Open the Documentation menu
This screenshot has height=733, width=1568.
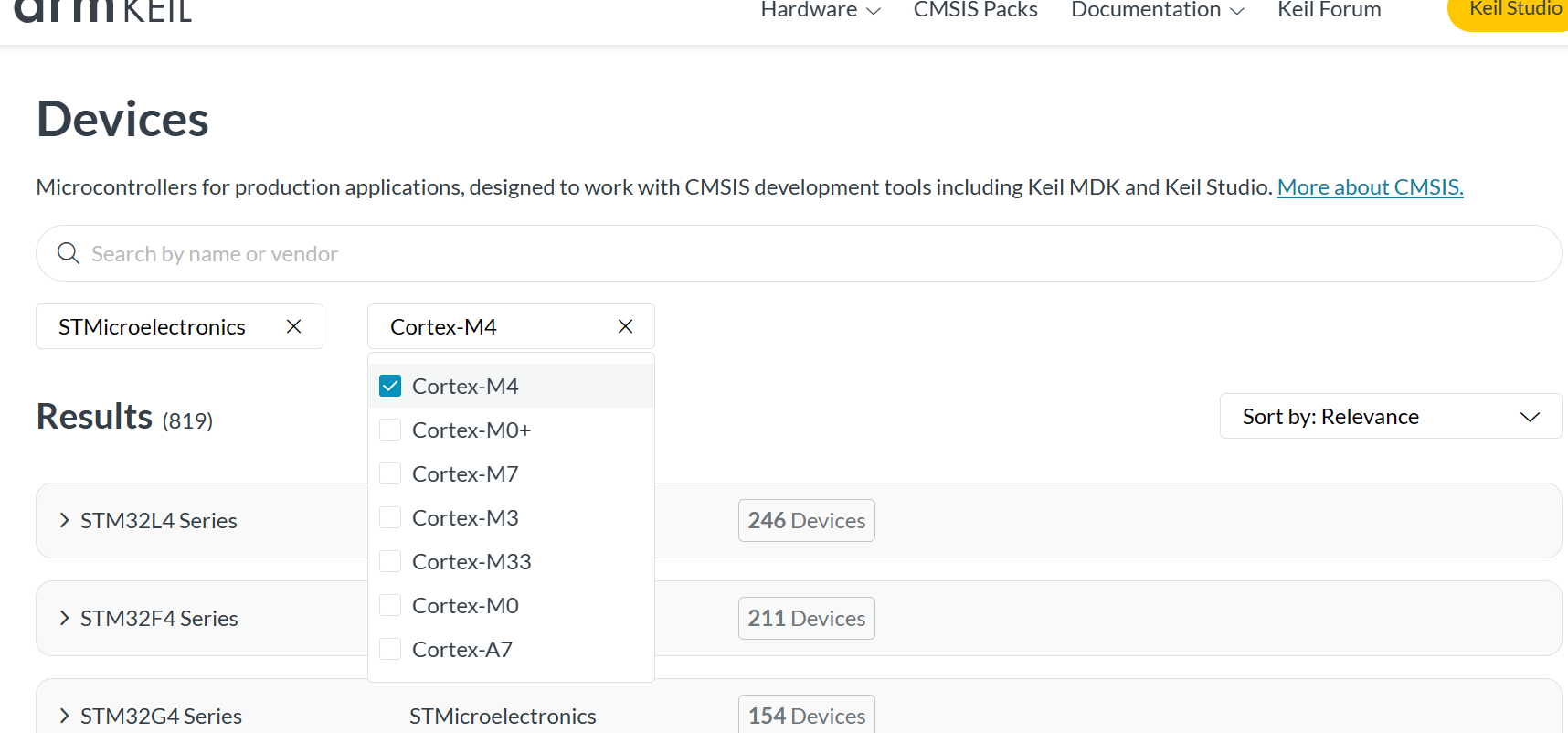1157,10
